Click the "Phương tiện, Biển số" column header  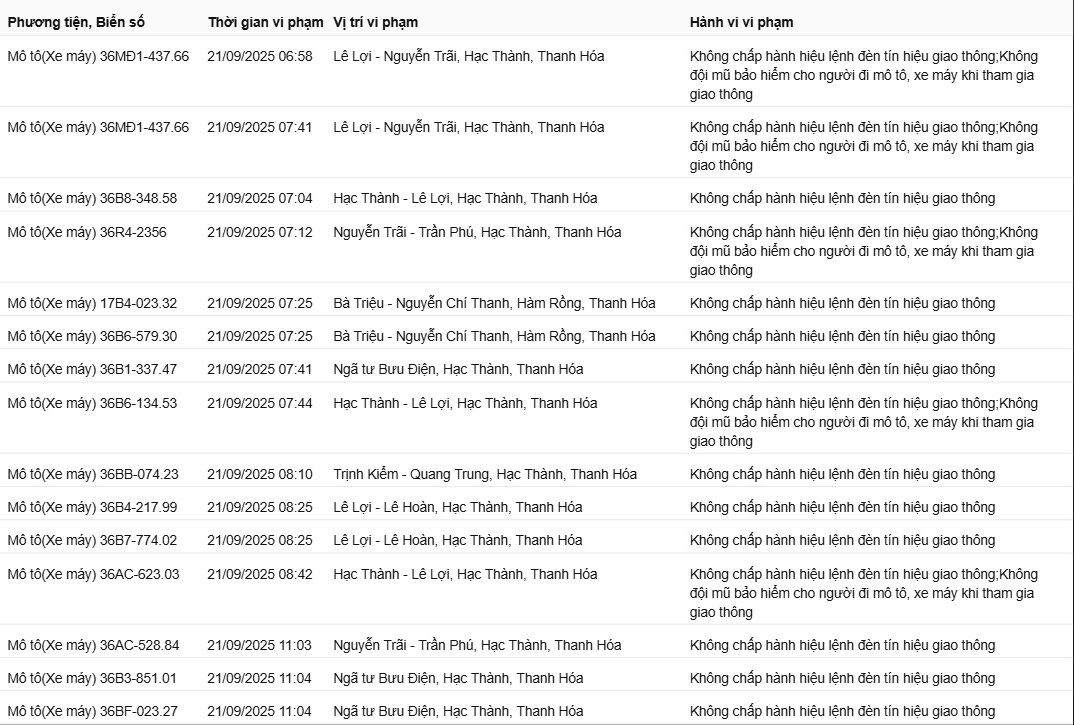coord(76,22)
